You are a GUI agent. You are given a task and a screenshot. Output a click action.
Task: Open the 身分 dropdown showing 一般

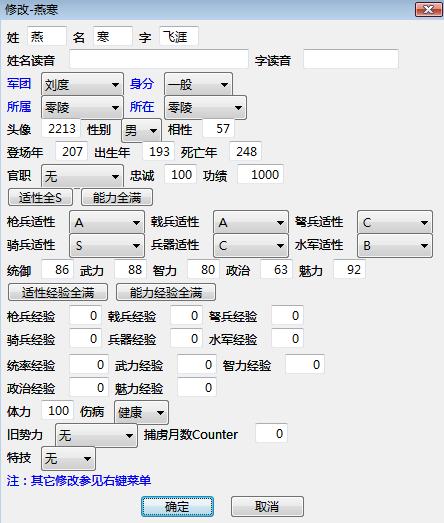click(x=198, y=85)
